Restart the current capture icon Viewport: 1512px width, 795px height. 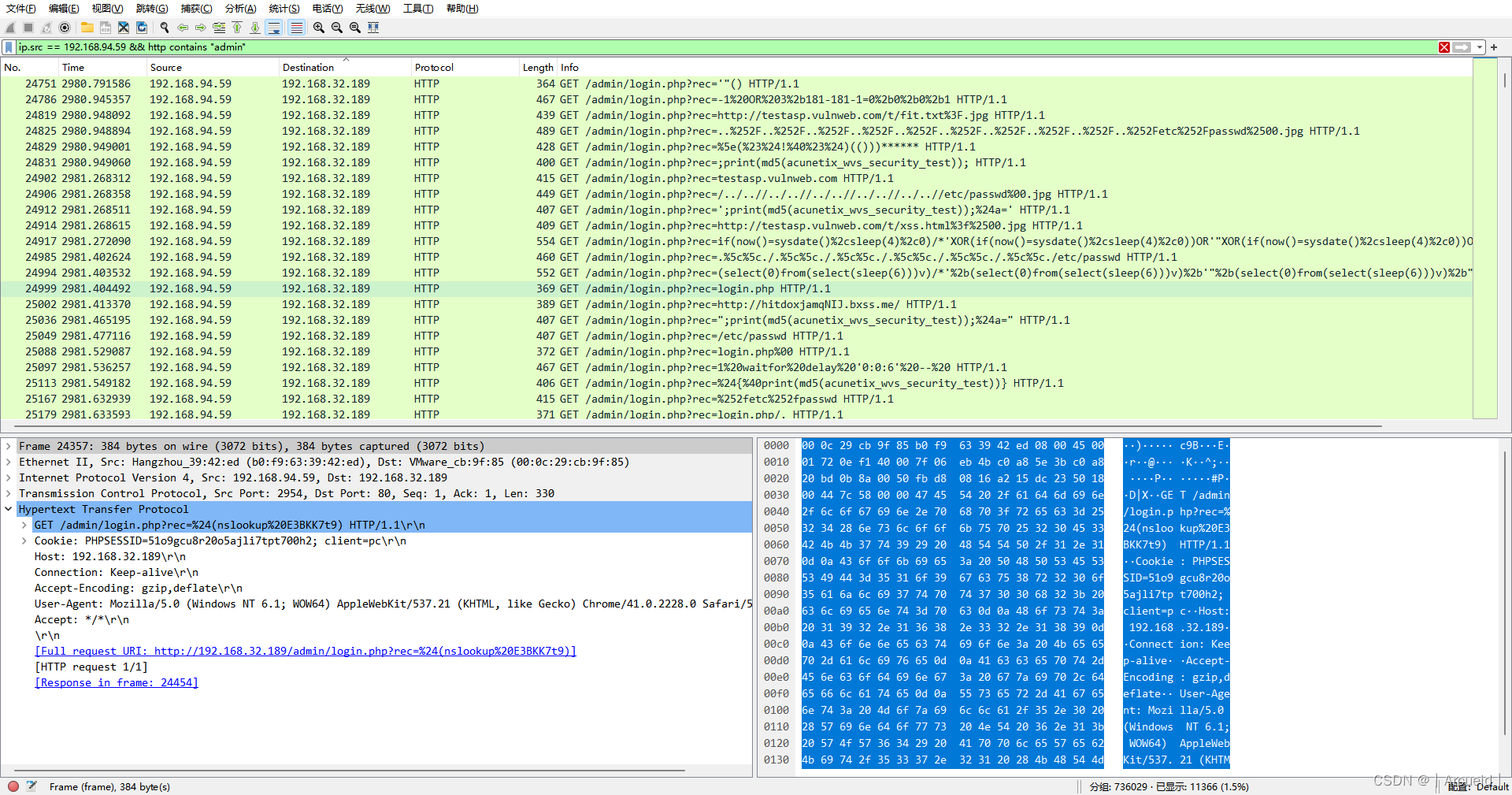point(46,28)
